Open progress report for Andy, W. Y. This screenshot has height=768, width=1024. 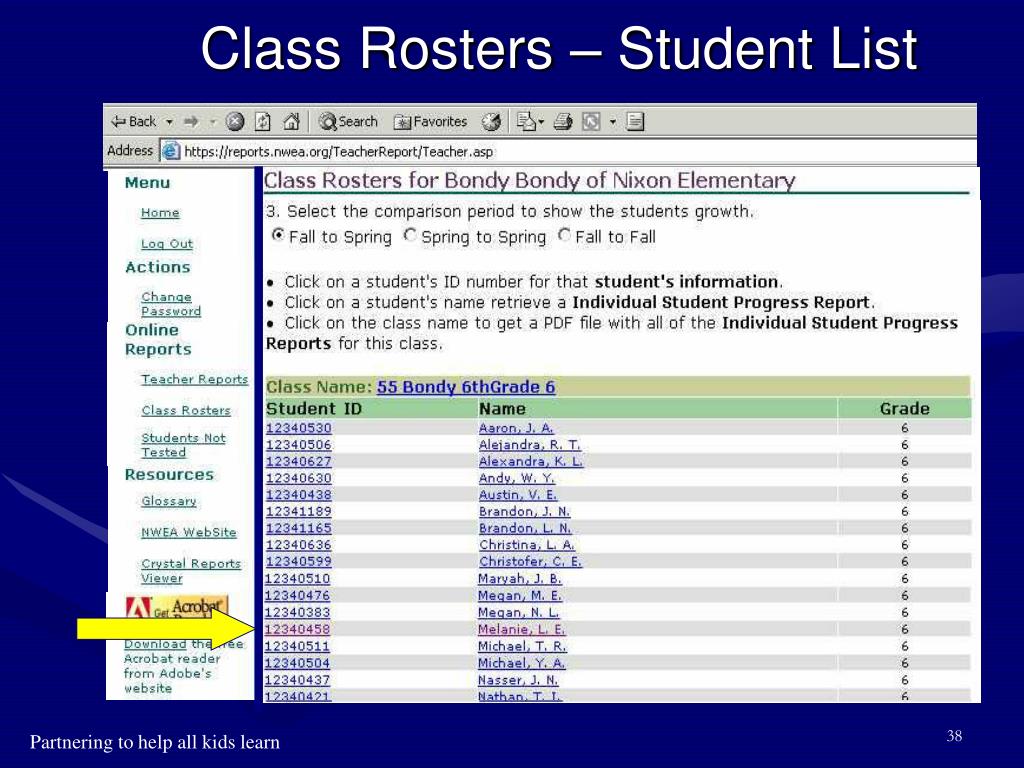(x=517, y=478)
